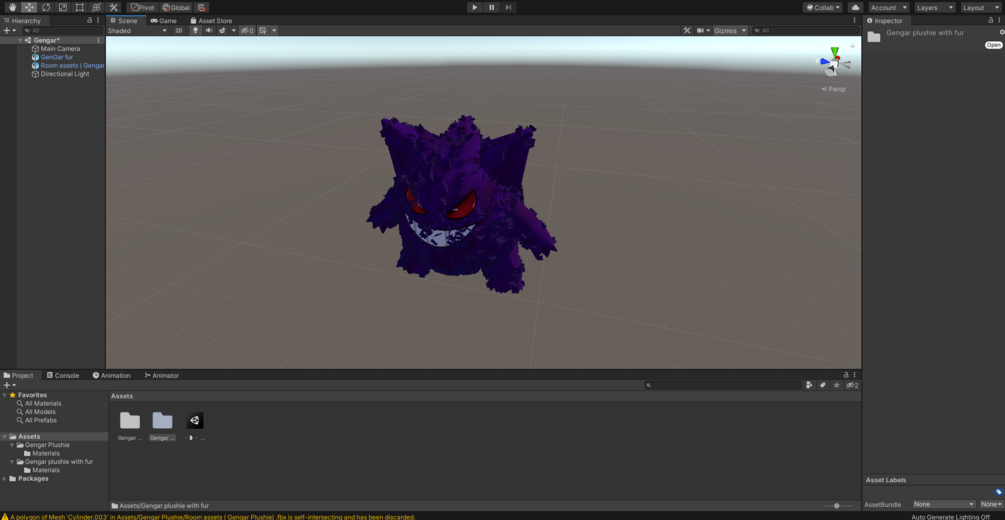Open the AssetBundle None dropdown
Viewport: 1005px width, 520px height.
coord(943,504)
